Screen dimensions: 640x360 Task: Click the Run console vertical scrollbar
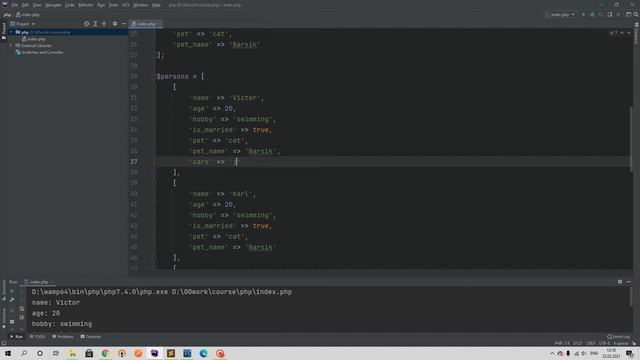tap(631, 296)
